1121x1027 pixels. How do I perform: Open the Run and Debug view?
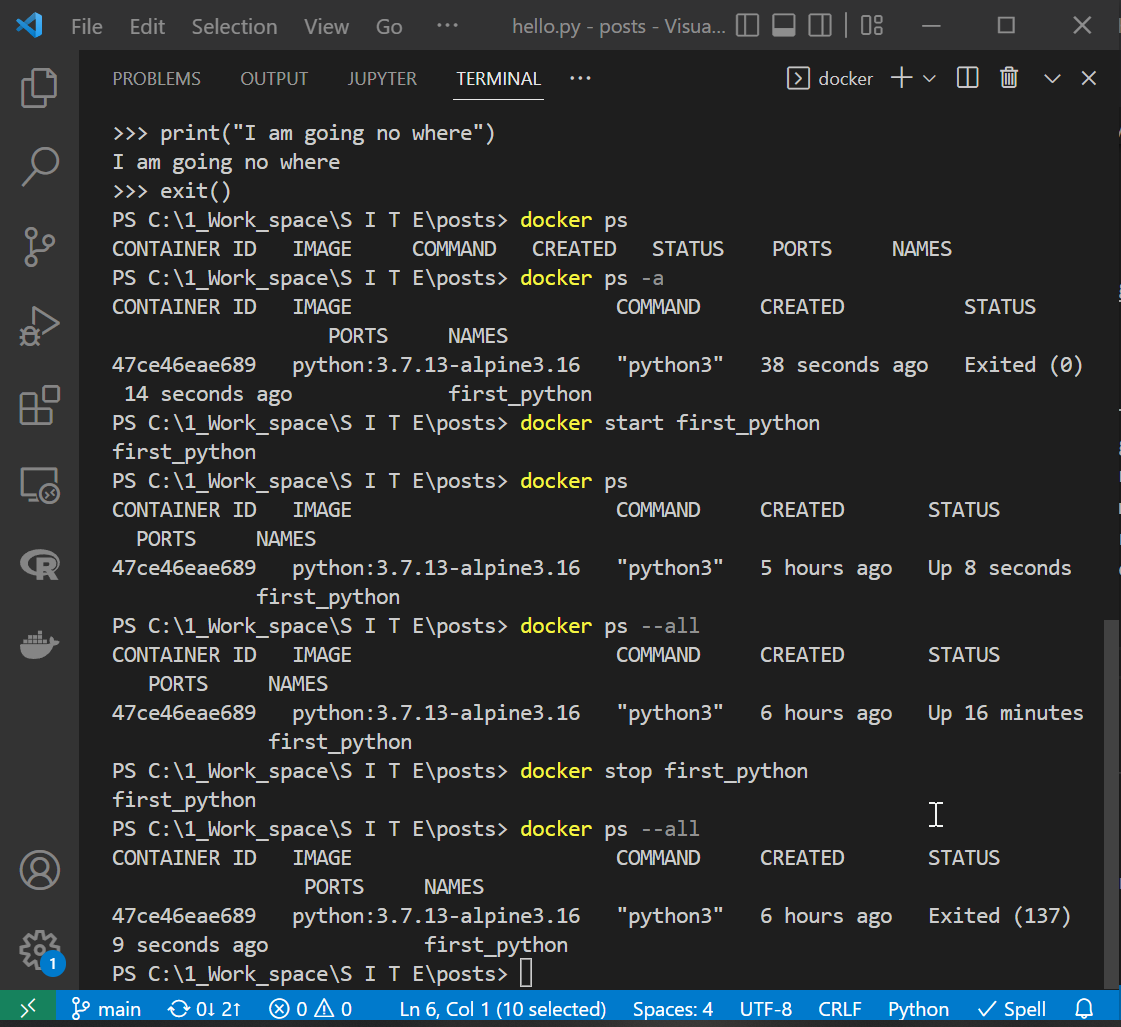39,325
